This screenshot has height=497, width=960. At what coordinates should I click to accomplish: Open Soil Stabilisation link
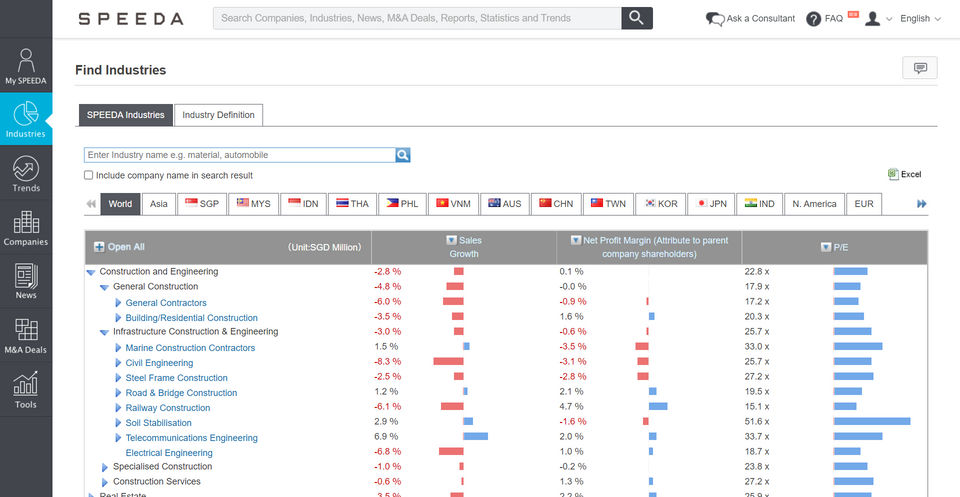click(159, 423)
